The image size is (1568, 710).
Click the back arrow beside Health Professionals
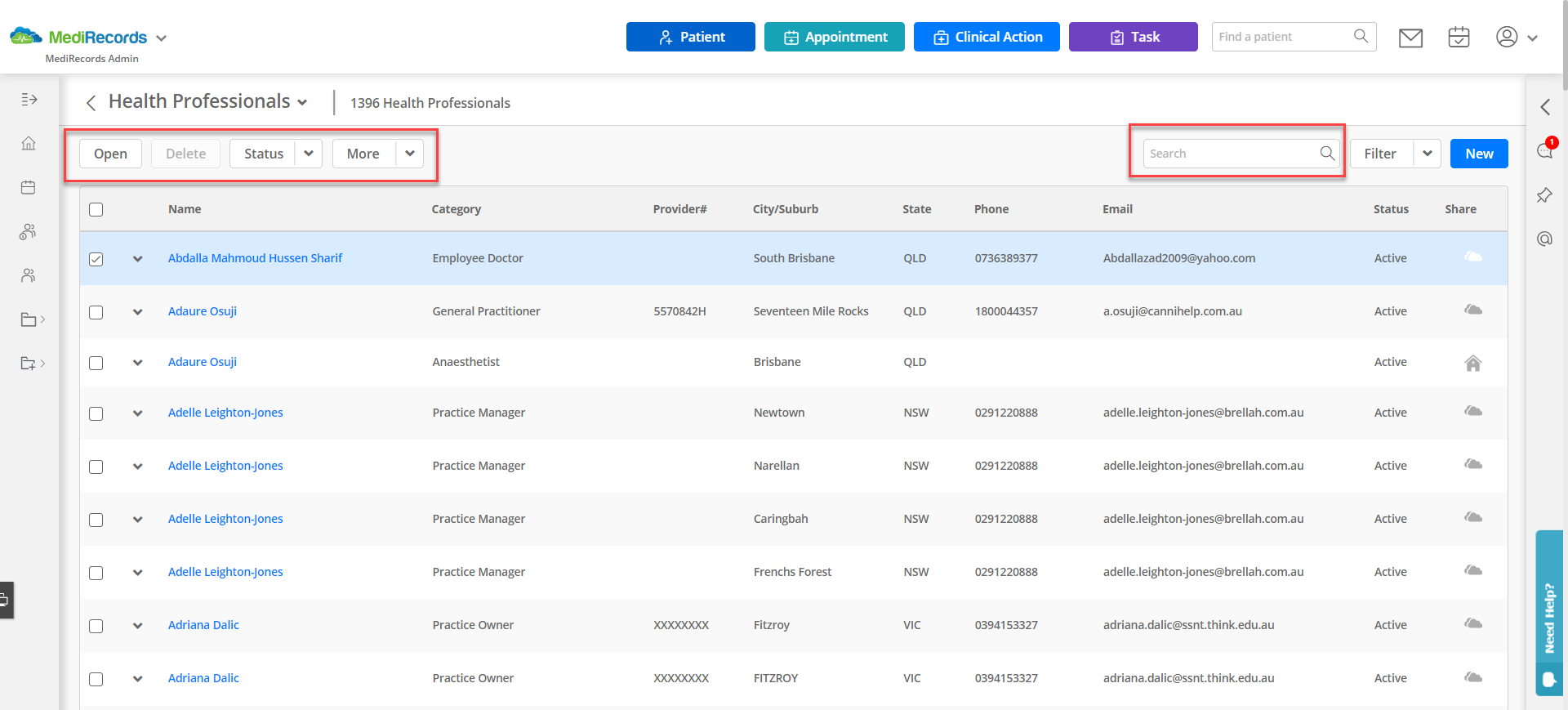(x=91, y=102)
